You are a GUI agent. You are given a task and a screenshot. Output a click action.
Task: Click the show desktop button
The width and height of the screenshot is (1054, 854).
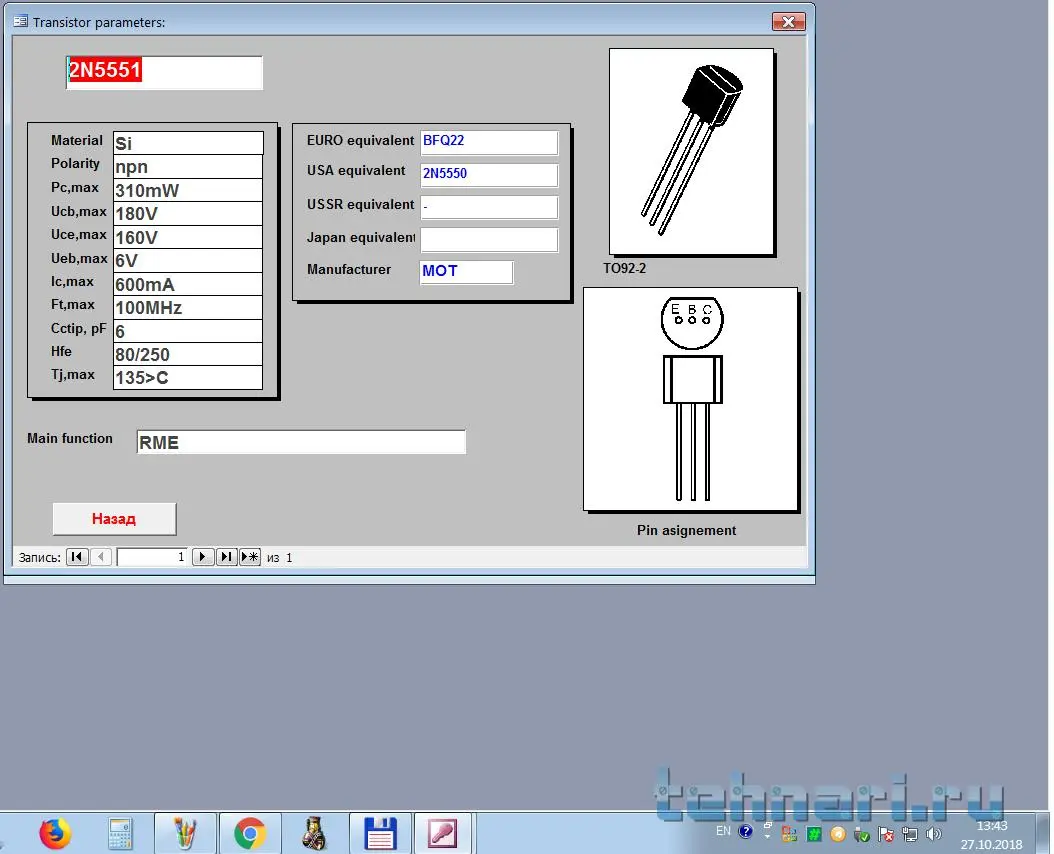1044,834
